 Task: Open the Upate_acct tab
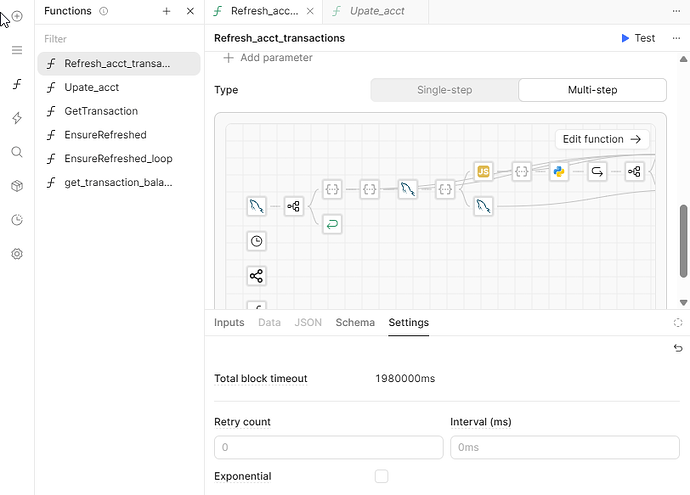(x=374, y=11)
